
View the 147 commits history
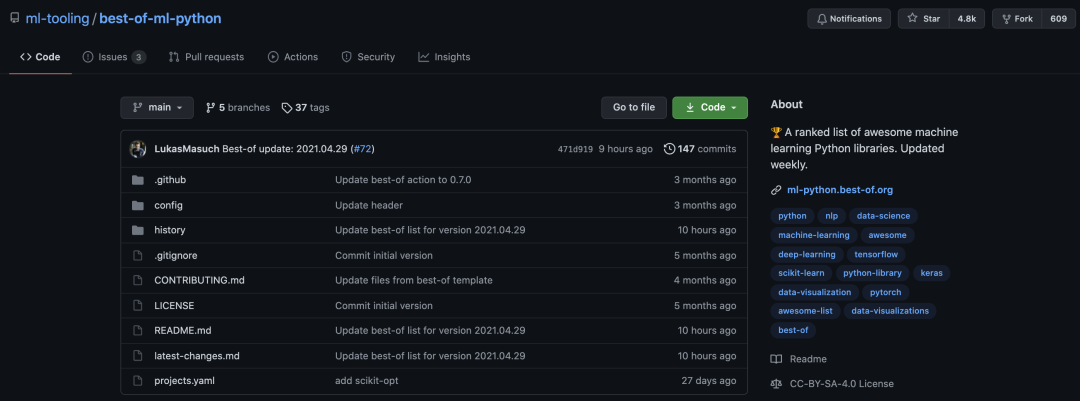coord(700,149)
